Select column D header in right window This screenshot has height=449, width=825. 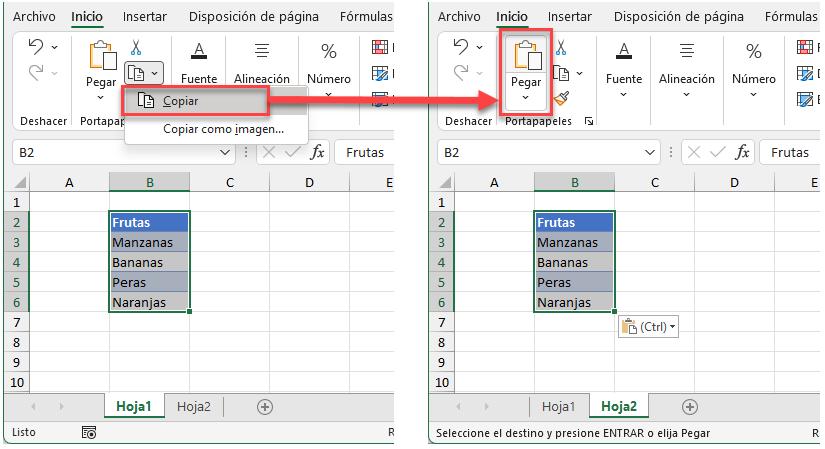[x=735, y=183]
